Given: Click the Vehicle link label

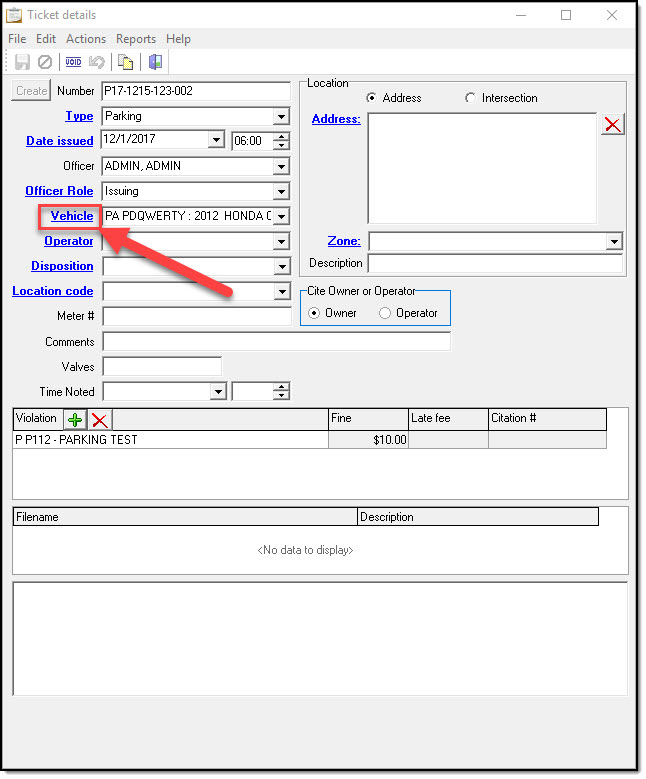Looking at the screenshot, I should tap(72, 216).
